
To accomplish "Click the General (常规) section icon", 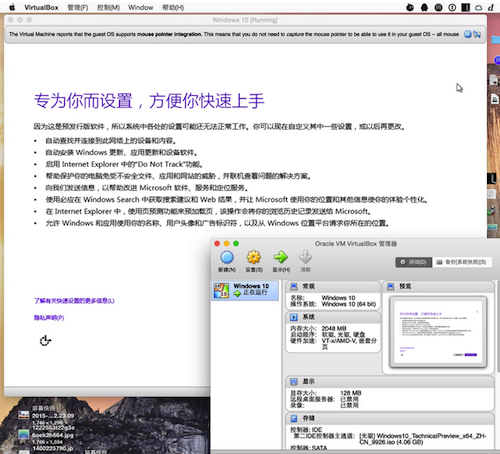I will point(294,287).
